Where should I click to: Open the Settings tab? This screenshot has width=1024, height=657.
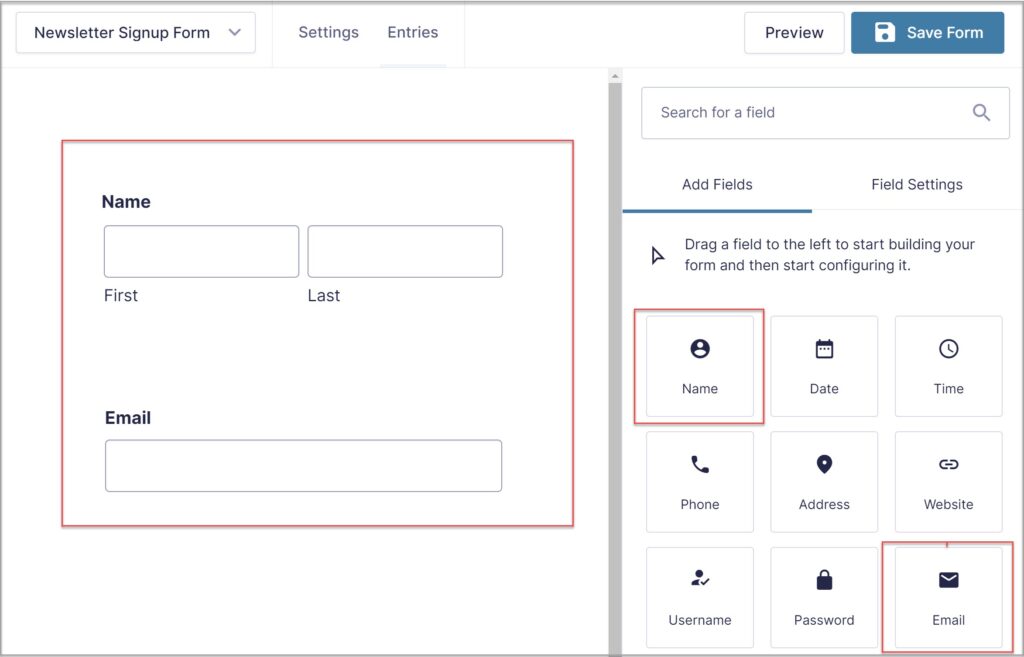328,32
